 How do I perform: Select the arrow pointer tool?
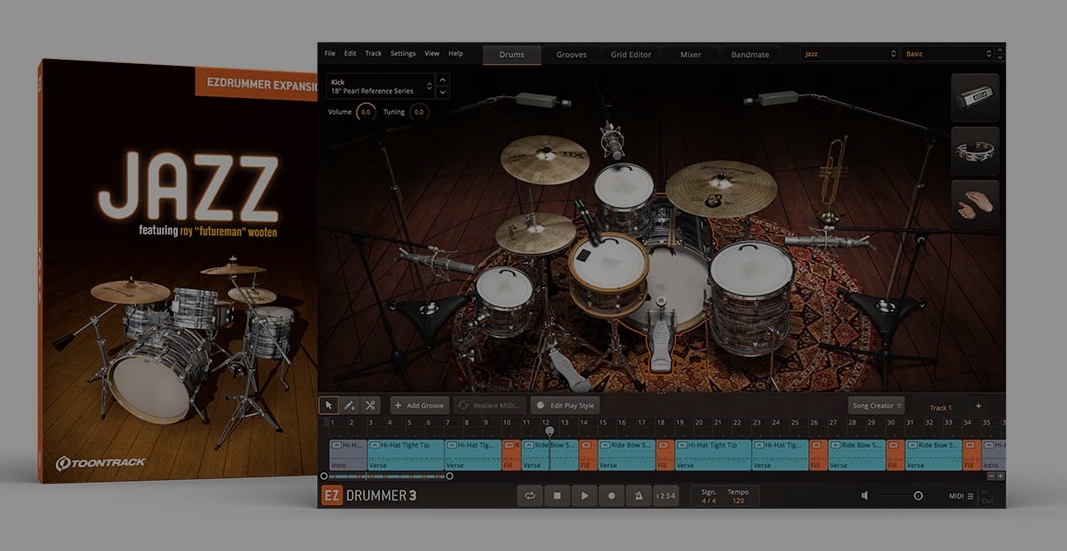coord(329,405)
